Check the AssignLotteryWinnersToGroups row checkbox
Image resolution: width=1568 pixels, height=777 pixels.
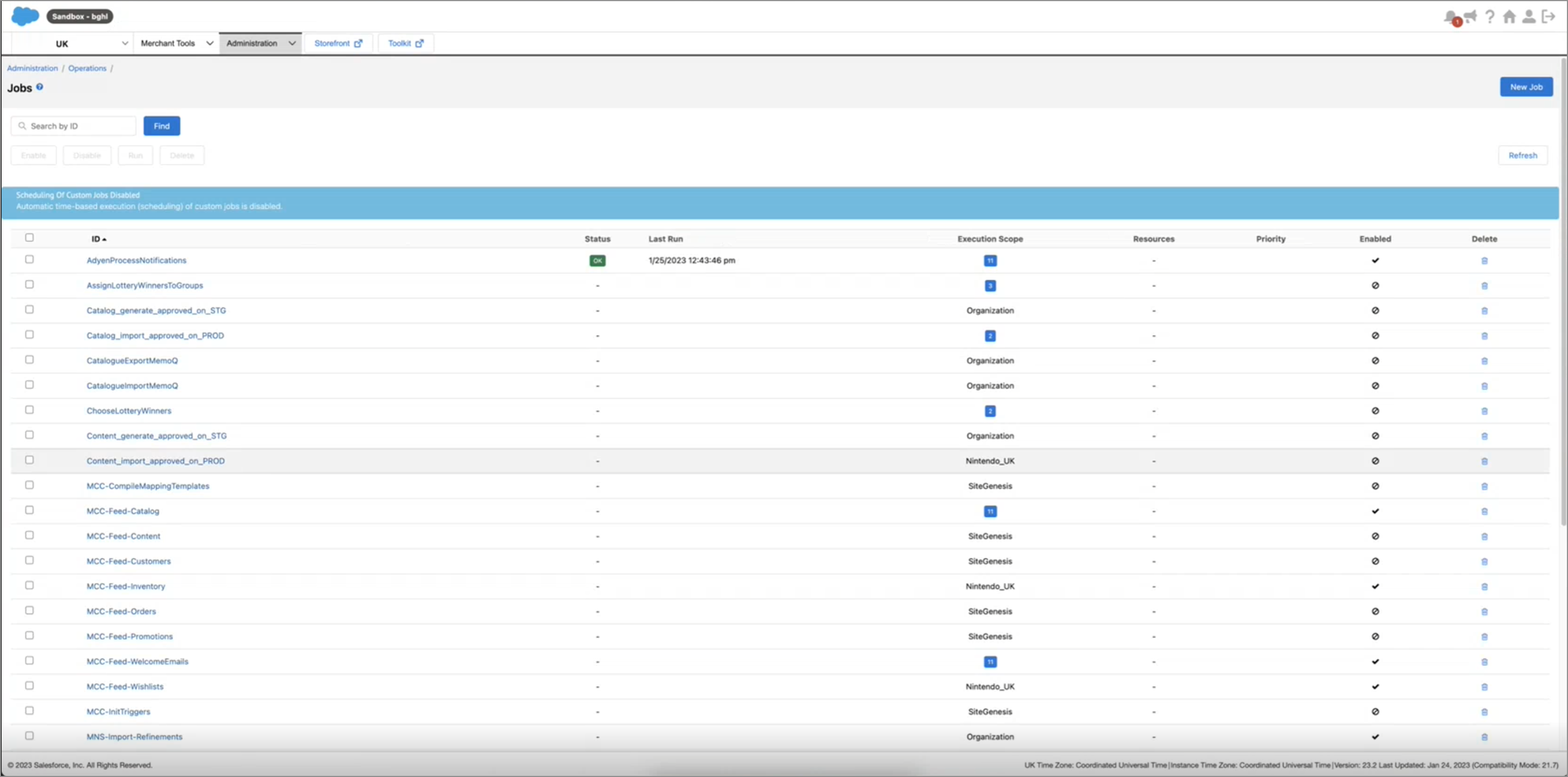click(29, 285)
